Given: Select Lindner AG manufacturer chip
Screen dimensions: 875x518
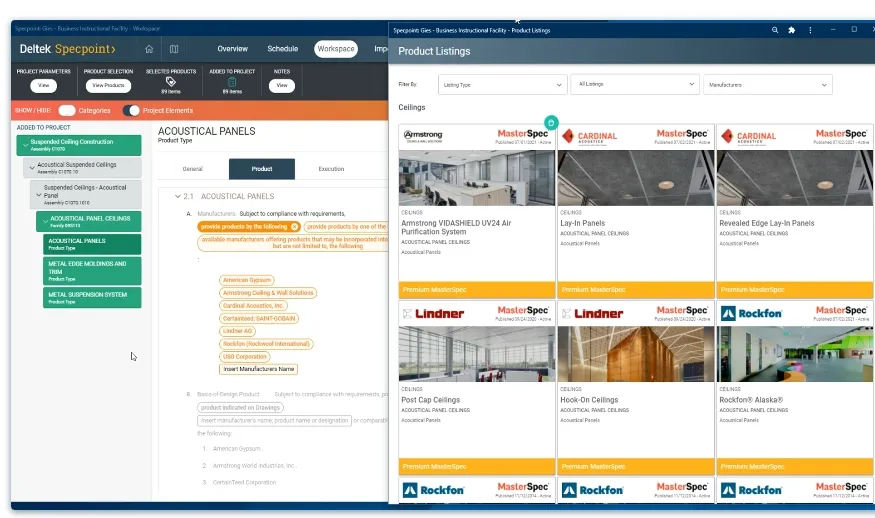Looking at the screenshot, I should point(237,332).
